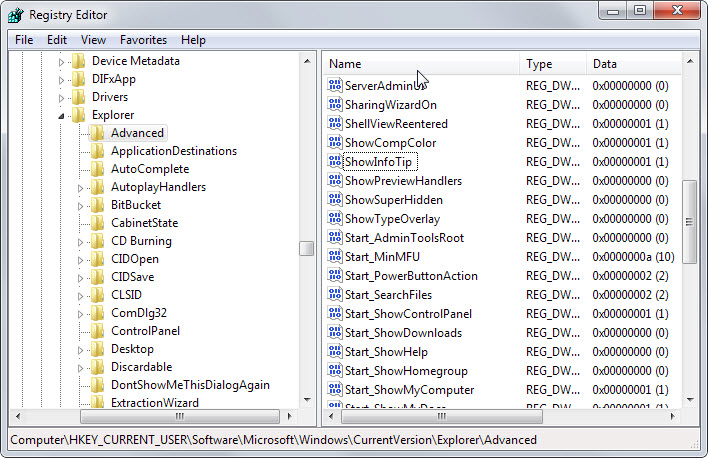This screenshot has width=708, height=458.
Task: Click the DWORD icon beside Start_ShowDownloads
Action: [335, 332]
